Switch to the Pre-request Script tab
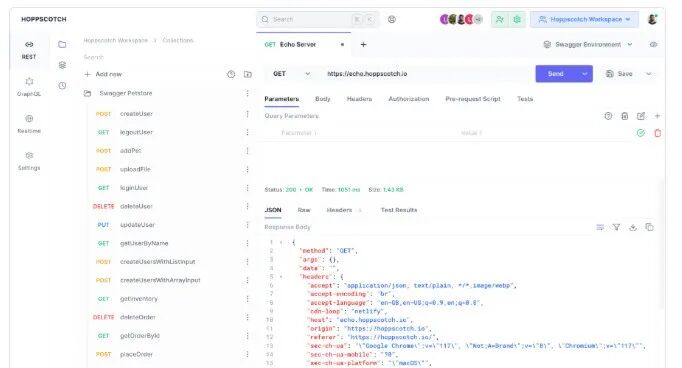Viewport: 682px width, 368px height. (x=473, y=99)
